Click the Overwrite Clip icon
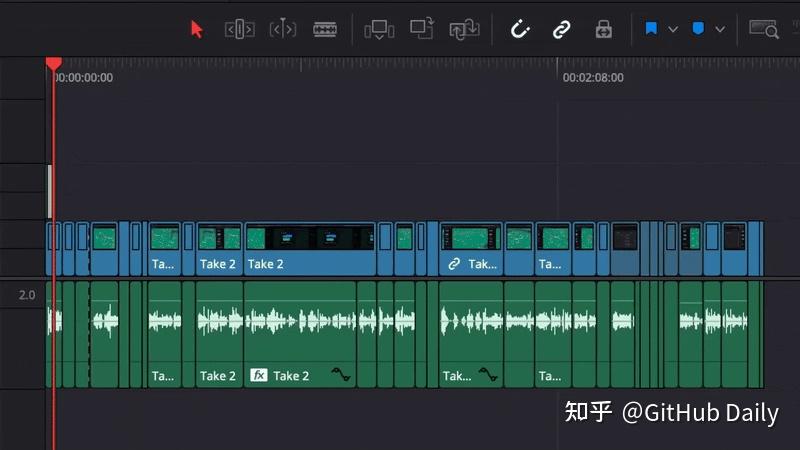This screenshot has width=800, height=450. pos(422,29)
